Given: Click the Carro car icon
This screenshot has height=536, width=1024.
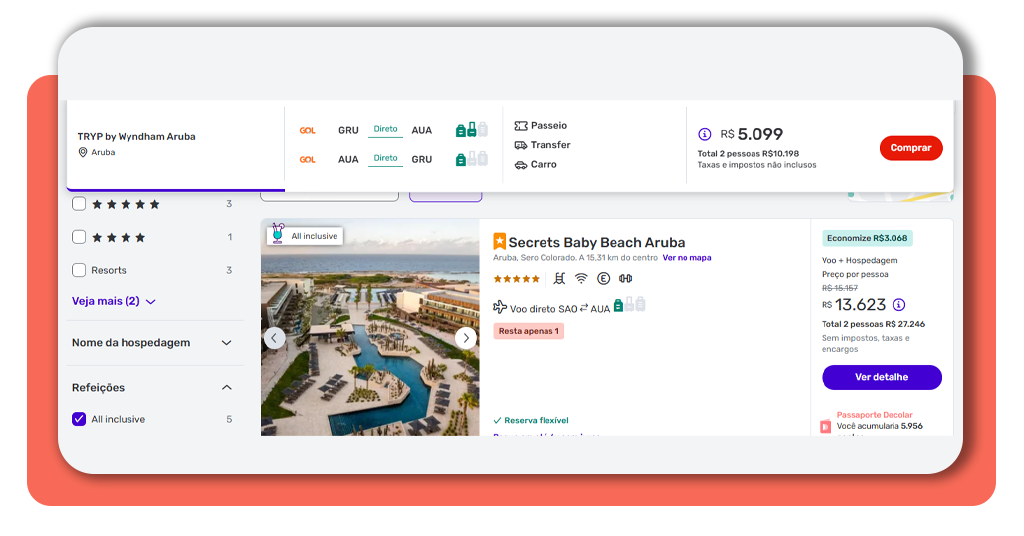Looking at the screenshot, I should coord(520,164).
